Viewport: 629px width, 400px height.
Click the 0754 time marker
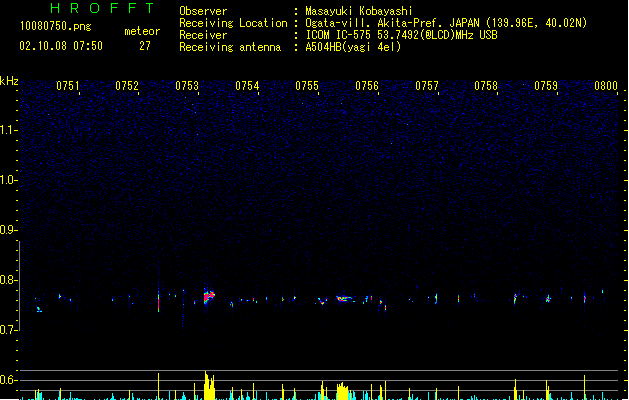[247, 86]
